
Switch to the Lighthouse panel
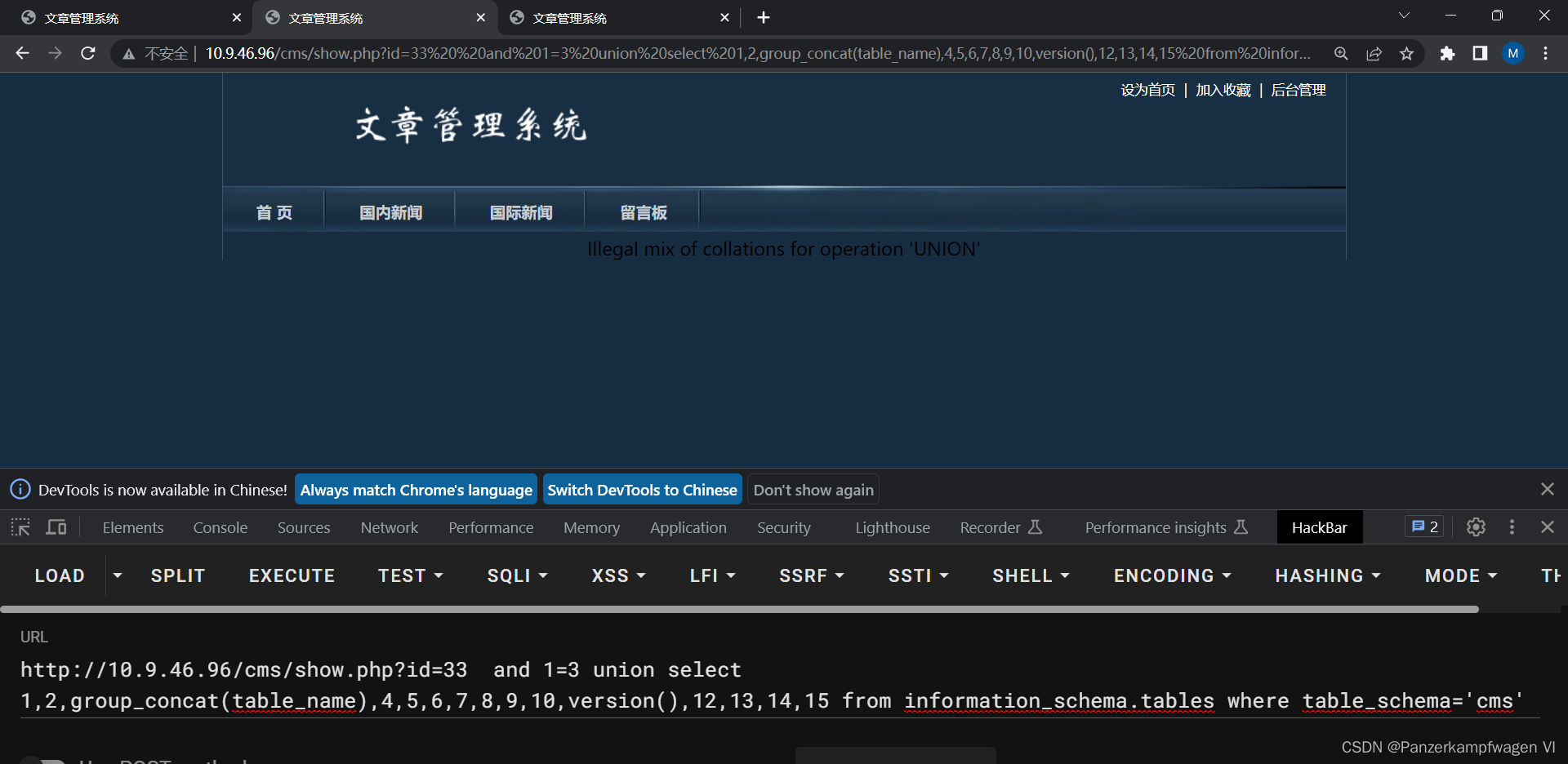tap(893, 528)
